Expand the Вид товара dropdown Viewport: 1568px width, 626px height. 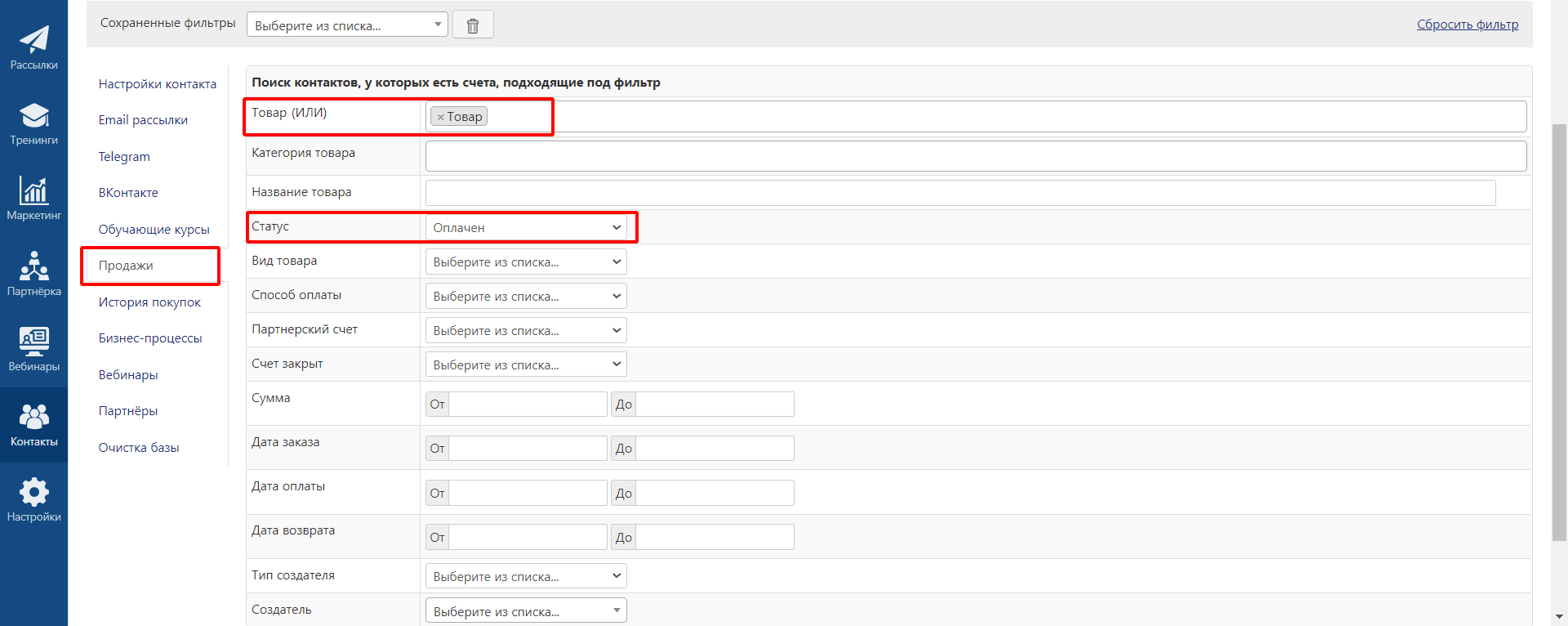[x=526, y=262]
